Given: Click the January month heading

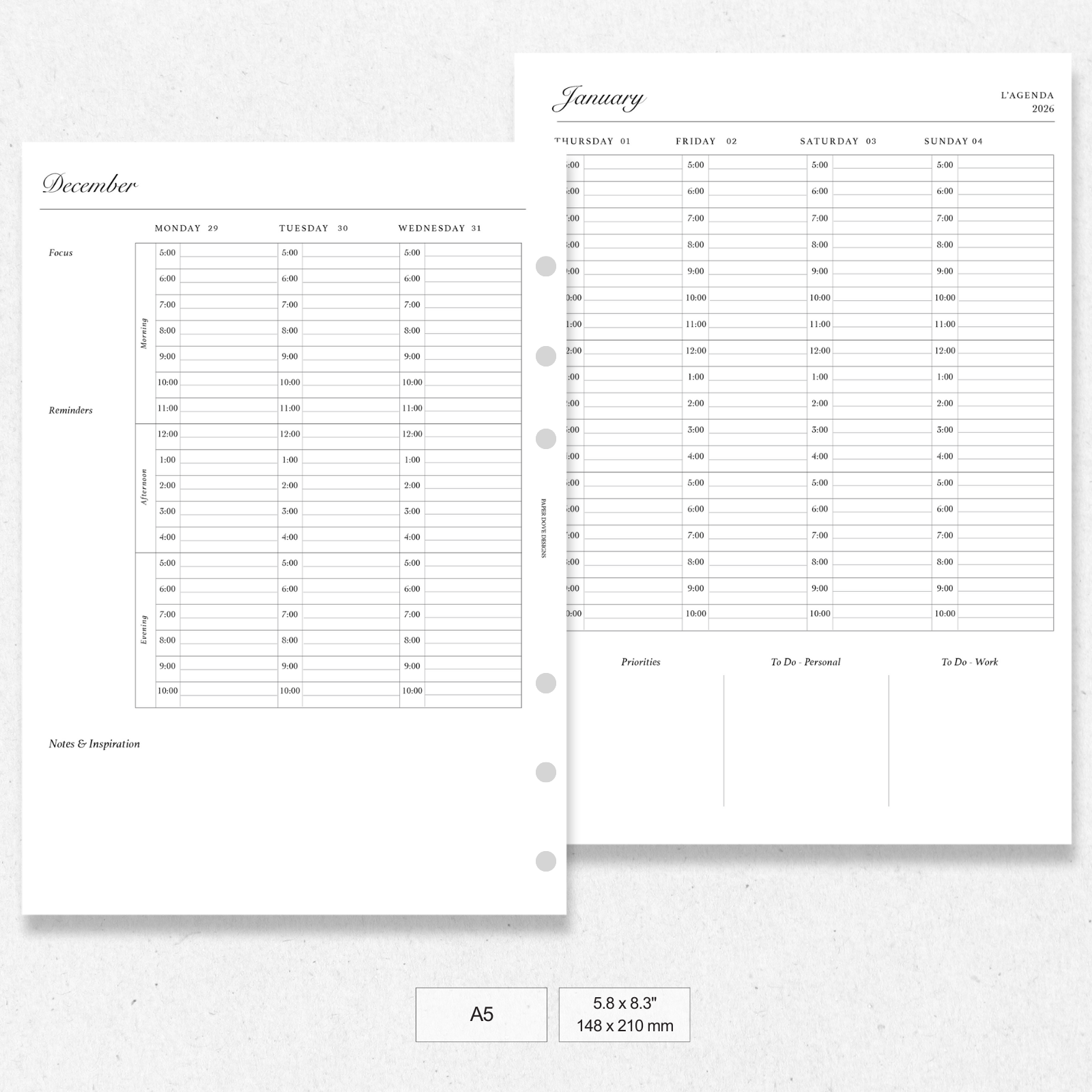Looking at the screenshot, I should tap(599, 100).
